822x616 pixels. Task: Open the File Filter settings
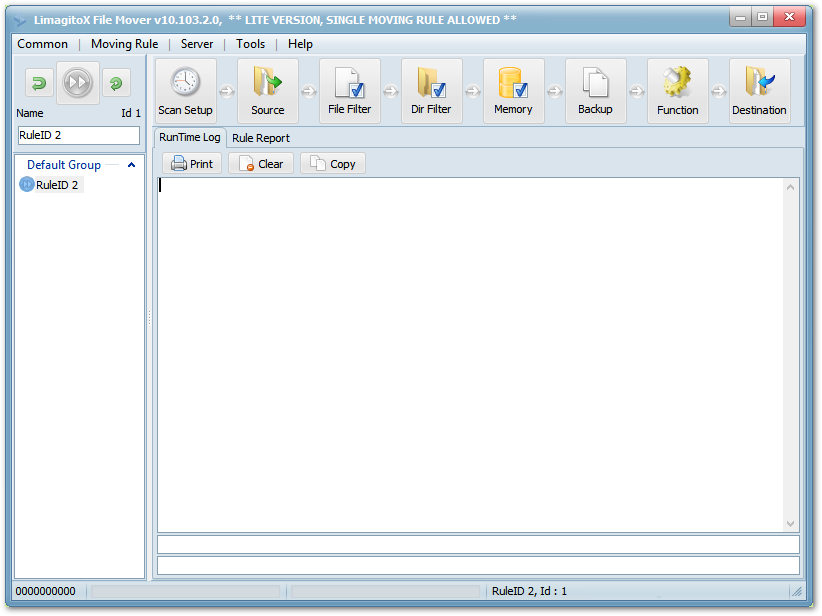click(350, 91)
